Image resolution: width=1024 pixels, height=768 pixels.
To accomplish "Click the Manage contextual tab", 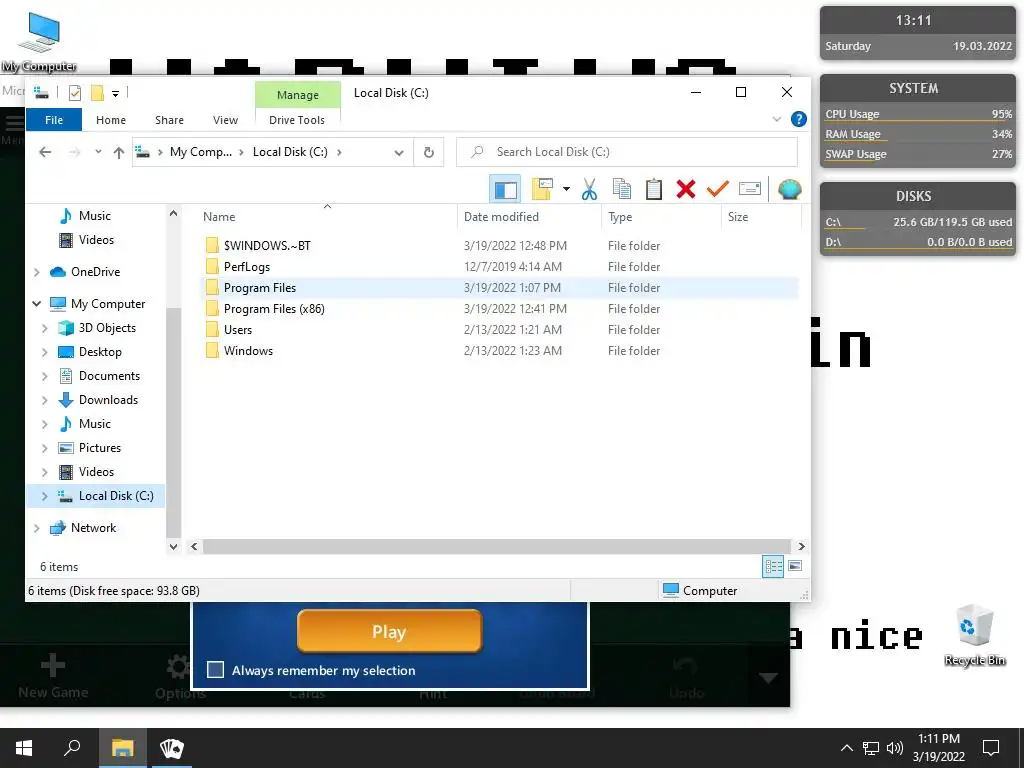I will pos(298,95).
